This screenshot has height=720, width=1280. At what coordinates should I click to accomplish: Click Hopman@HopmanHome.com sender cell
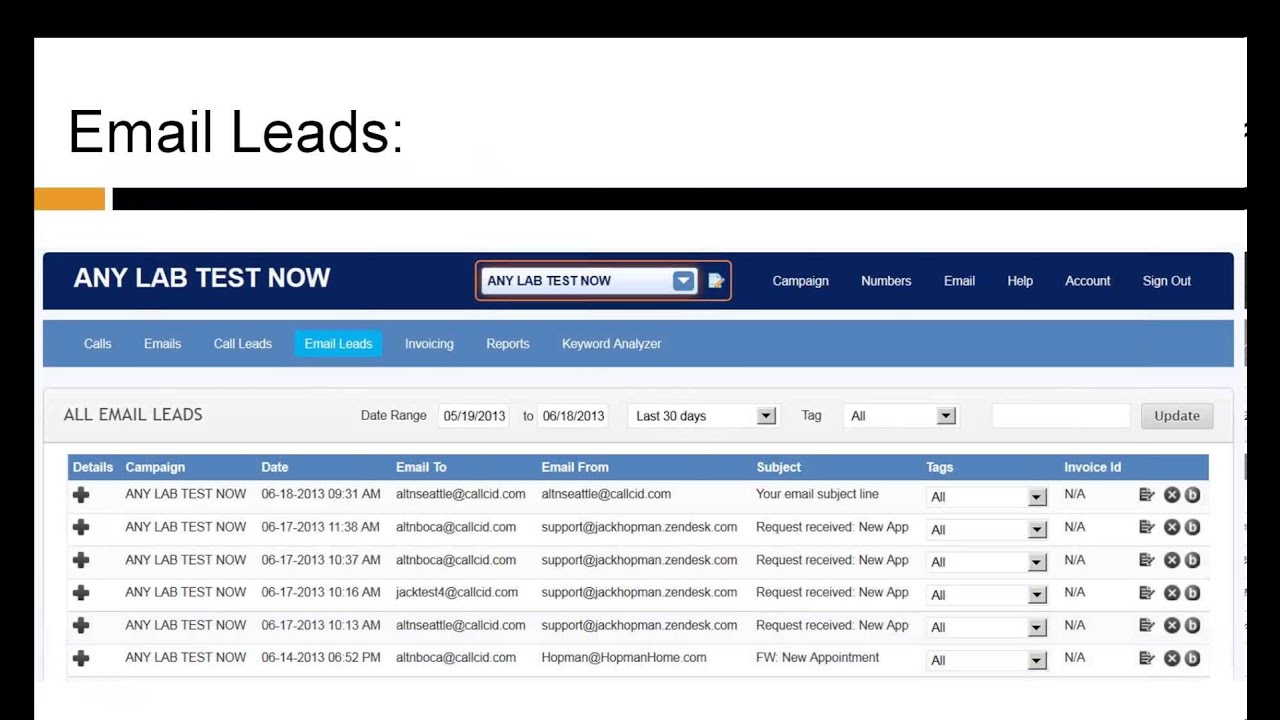click(x=624, y=658)
